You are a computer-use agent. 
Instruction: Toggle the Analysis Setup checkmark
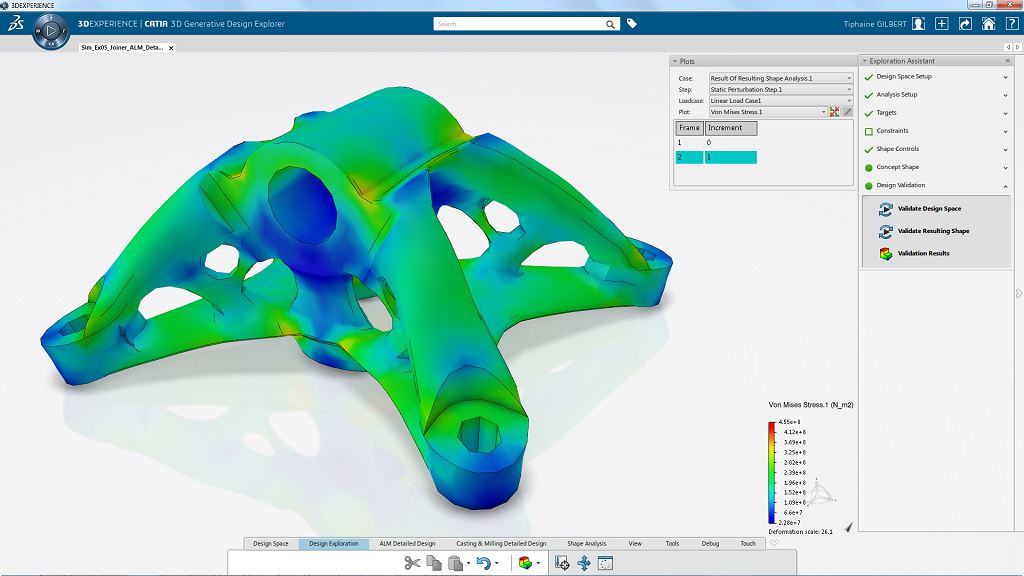[x=868, y=95]
